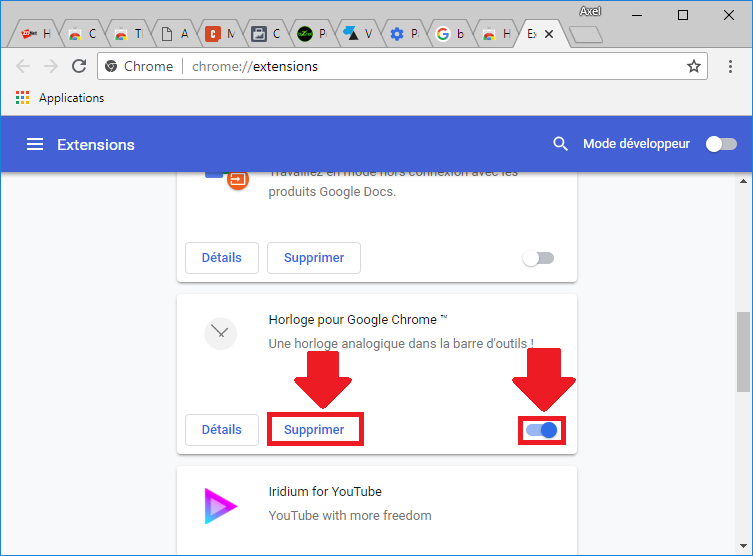753x556 pixels.
Task: Close the current Extensions tab
Action: (549, 34)
